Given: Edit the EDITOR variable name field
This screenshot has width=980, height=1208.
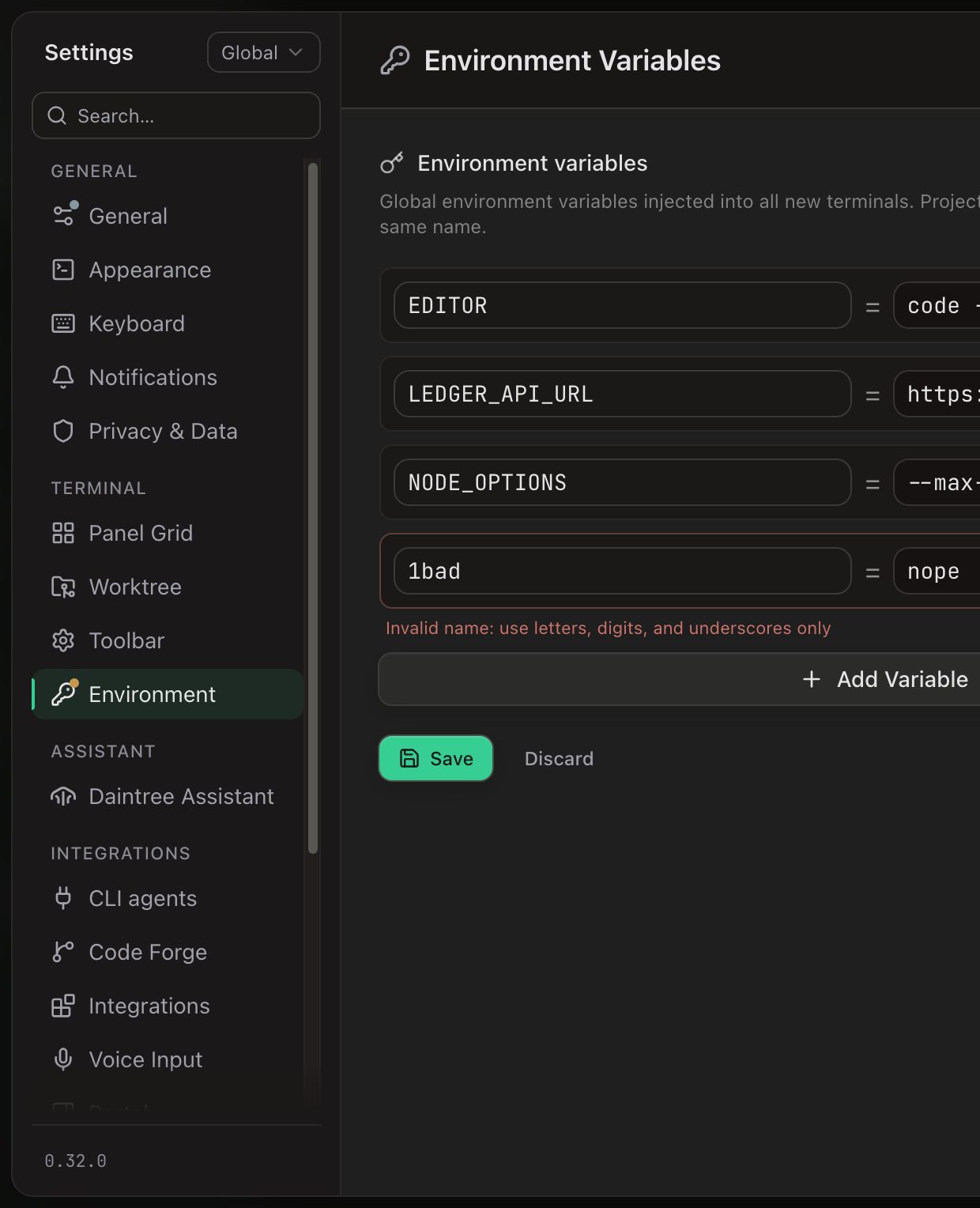Looking at the screenshot, I should [x=623, y=305].
